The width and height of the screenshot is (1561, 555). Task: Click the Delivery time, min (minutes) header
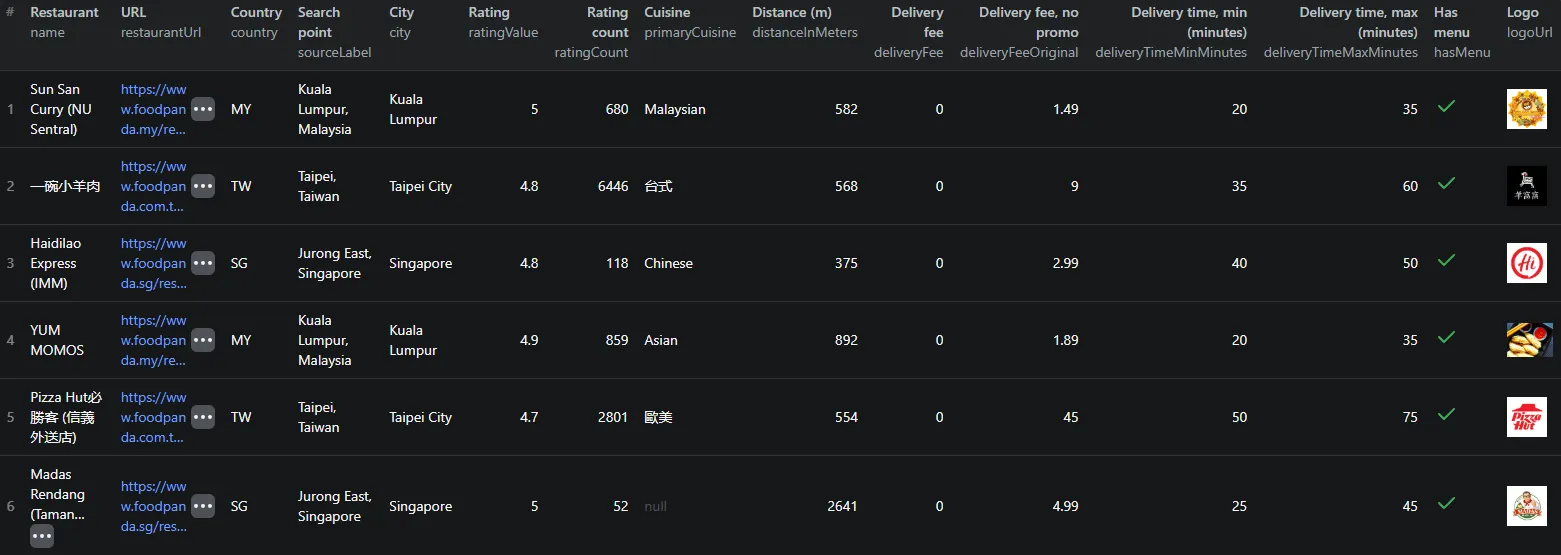click(x=1171, y=32)
